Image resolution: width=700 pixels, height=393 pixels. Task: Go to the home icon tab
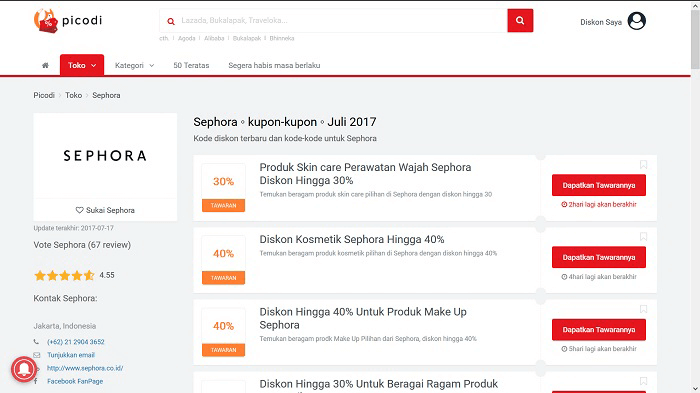45,65
